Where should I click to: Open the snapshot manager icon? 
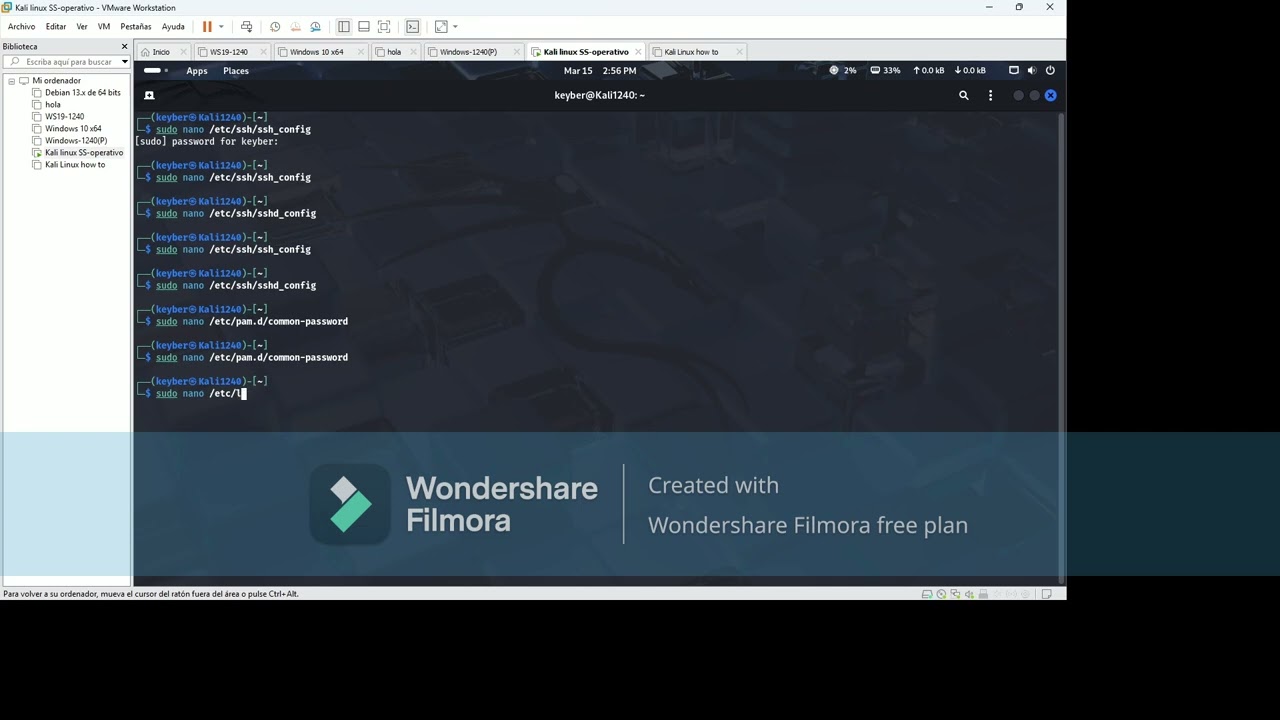(x=316, y=27)
